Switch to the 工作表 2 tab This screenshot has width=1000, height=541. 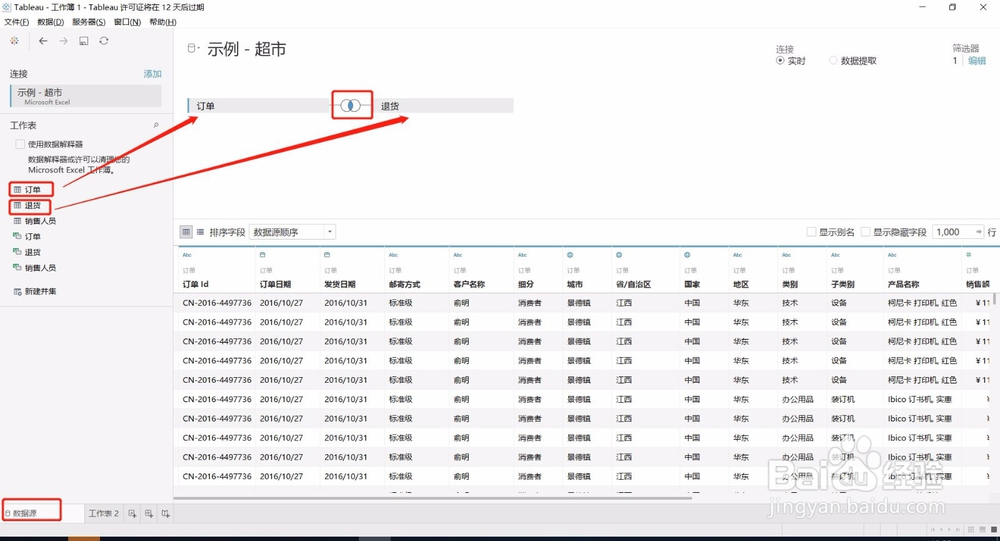[x=103, y=513]
